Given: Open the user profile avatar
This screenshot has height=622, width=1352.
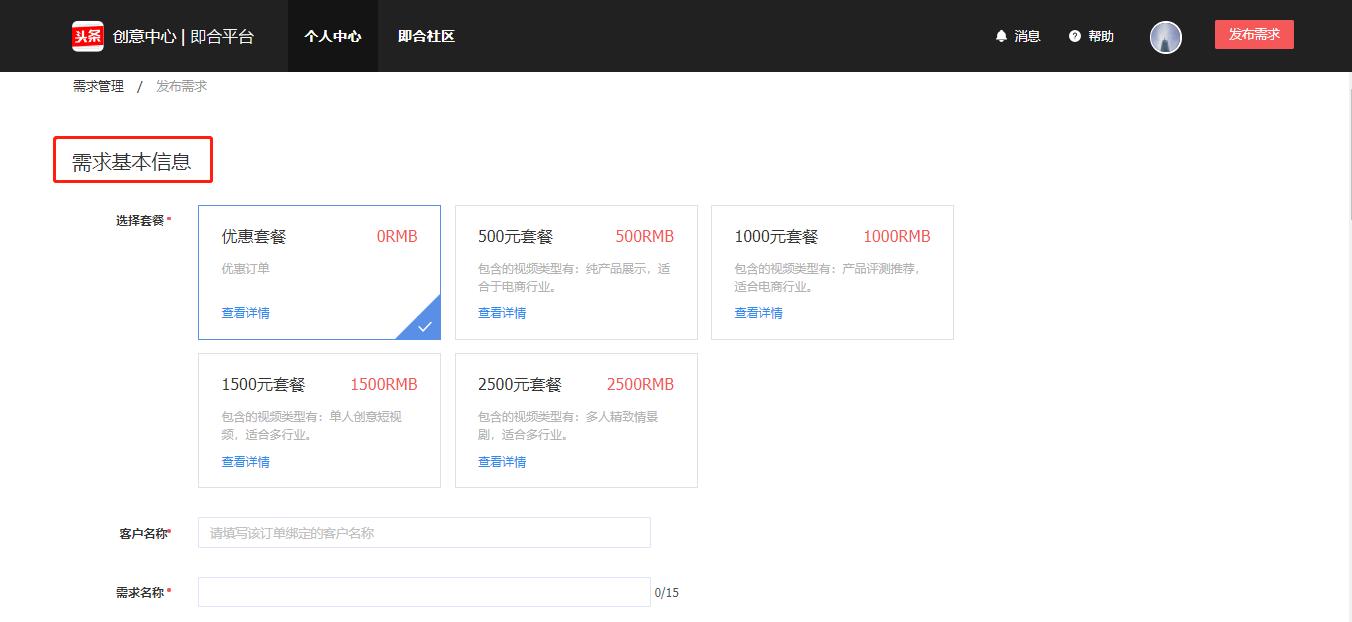Looking at the screenshot, I should [x=1165, y=36].
